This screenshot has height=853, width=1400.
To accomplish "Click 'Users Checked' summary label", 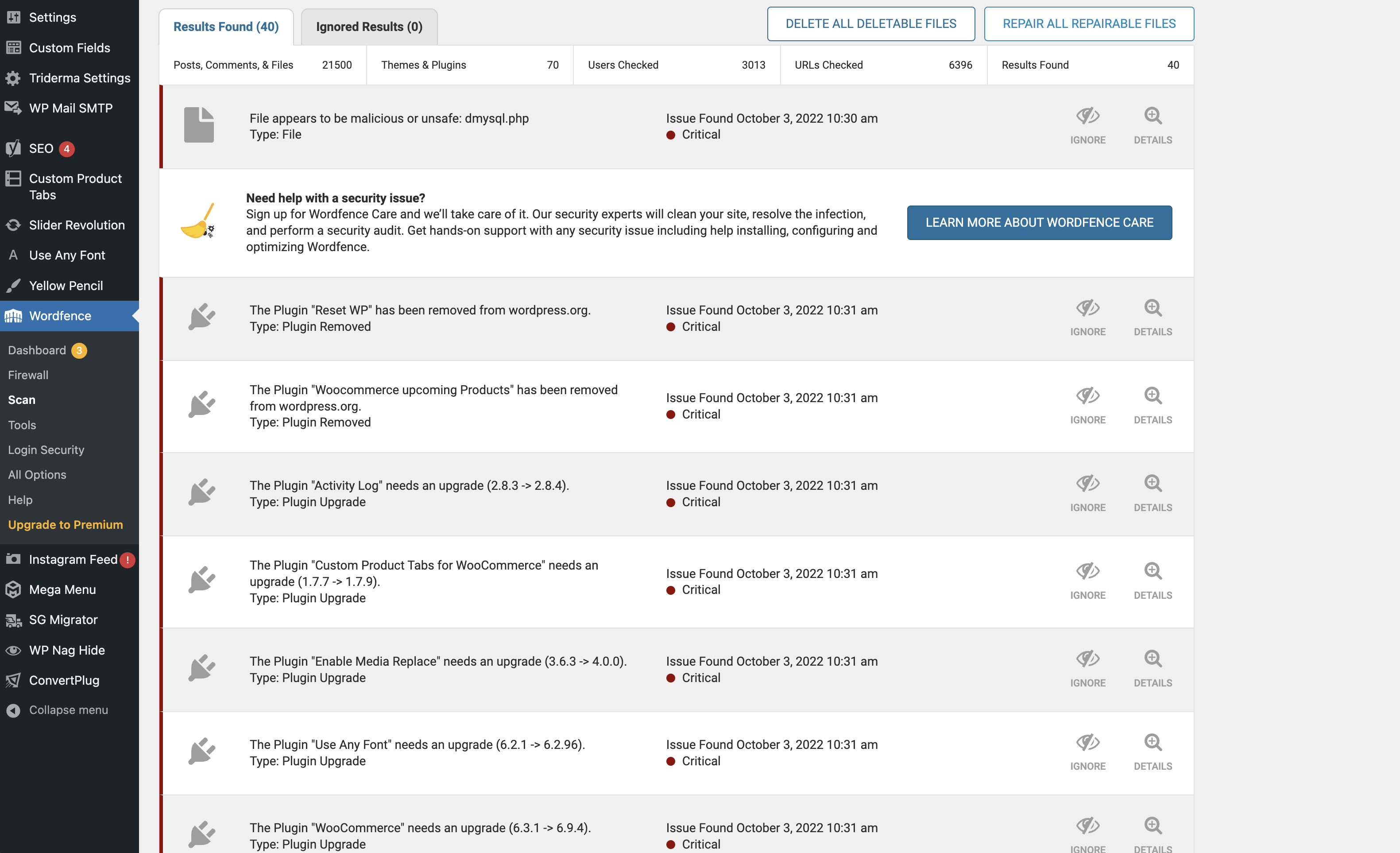I will coord(623,65).
